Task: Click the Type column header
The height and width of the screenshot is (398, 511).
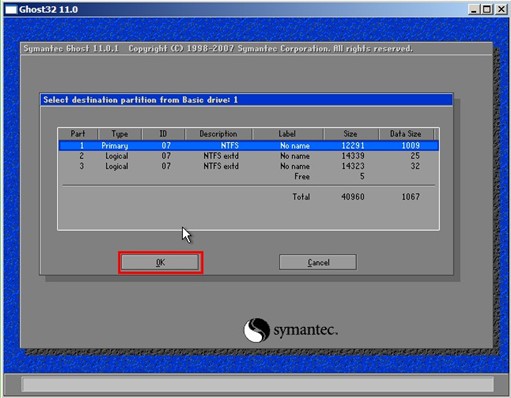Action: pyautogui.click(x=120, y=134)
